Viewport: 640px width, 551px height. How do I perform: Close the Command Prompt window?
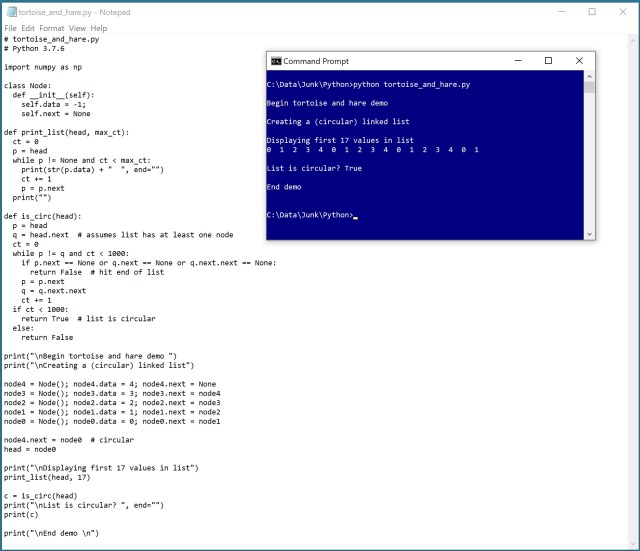(x=580, y=61)
